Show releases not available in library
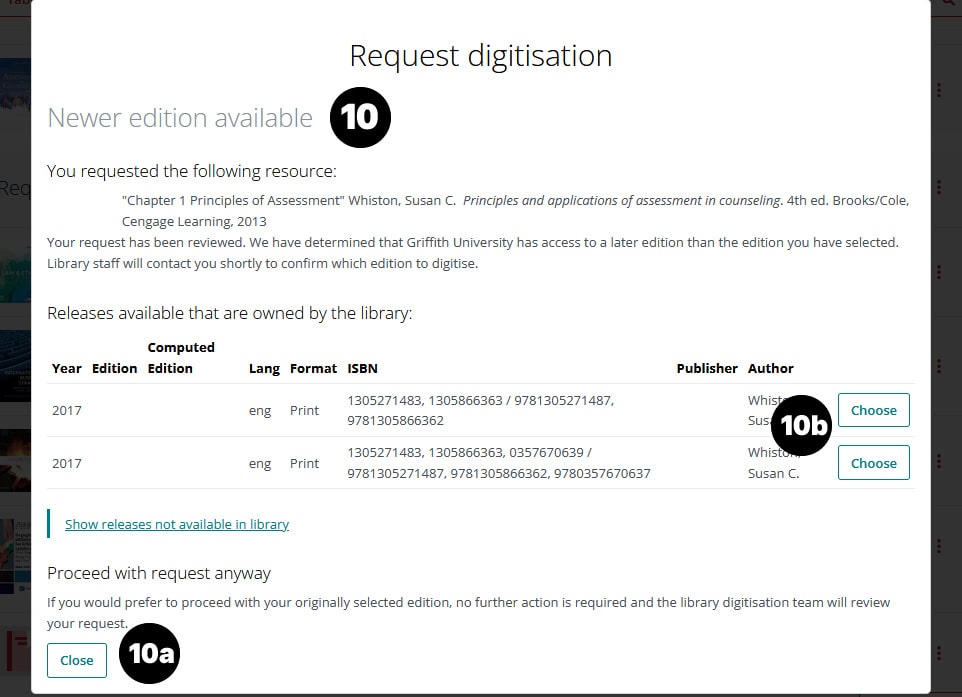The height and width of the screenshot is (697, 962). pyautogui.click(x=177, y=524)
